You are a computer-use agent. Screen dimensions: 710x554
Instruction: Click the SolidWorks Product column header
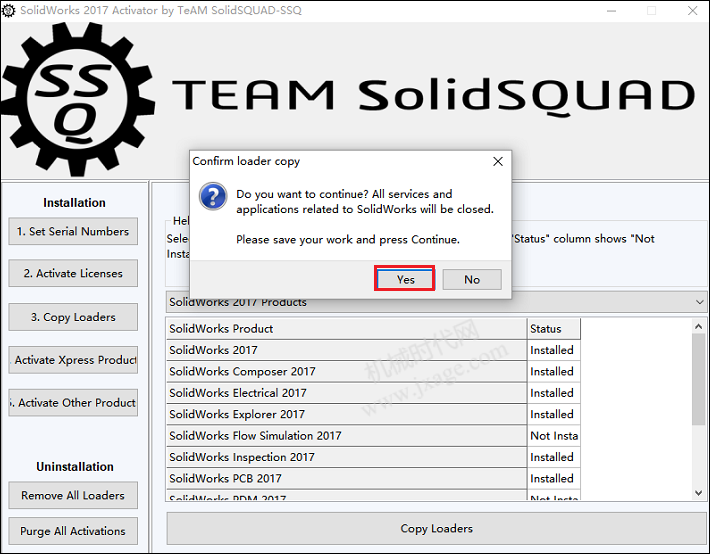tap(346, 328)
